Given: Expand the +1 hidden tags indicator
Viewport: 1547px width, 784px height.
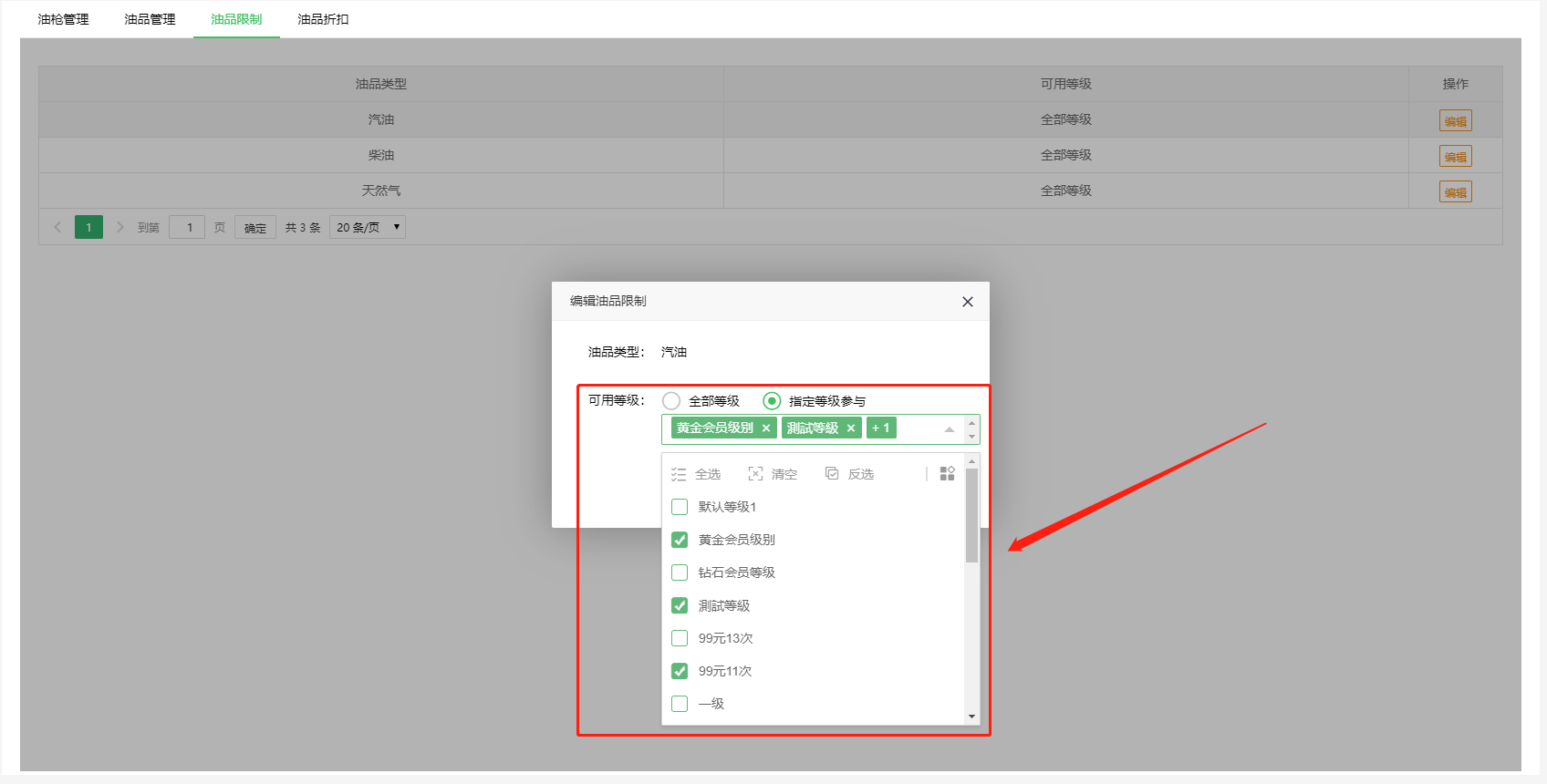Looking at the screenshot, I should [x=881, y=428].
